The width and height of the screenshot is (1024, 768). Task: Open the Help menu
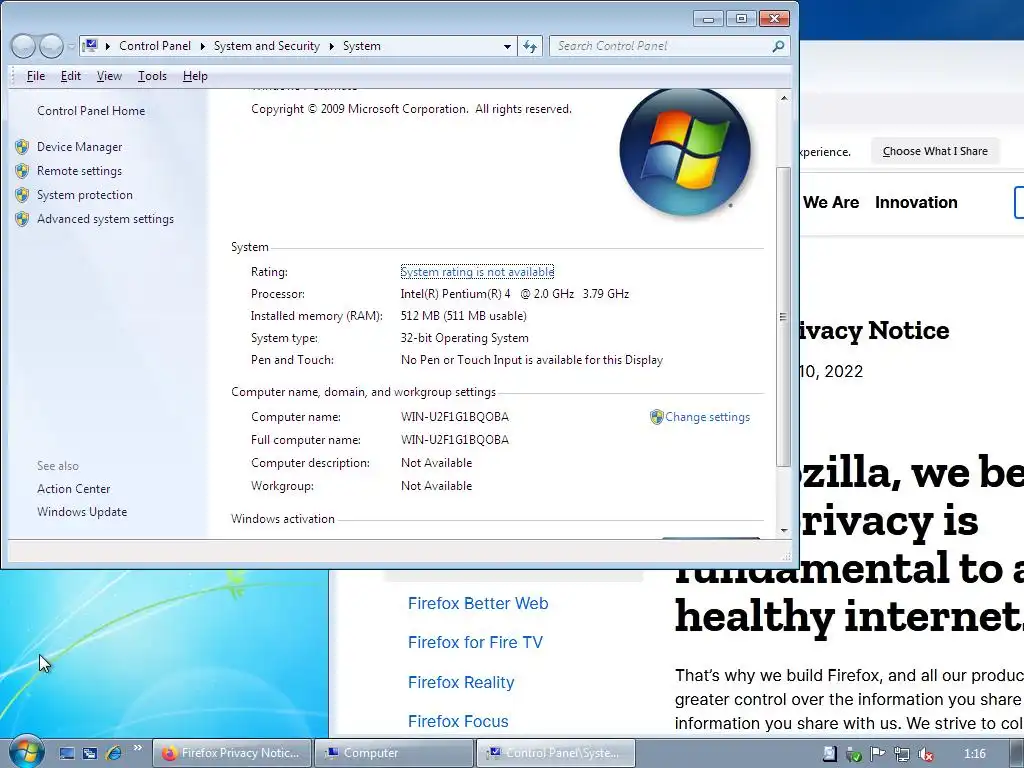[x=195, y=76]
